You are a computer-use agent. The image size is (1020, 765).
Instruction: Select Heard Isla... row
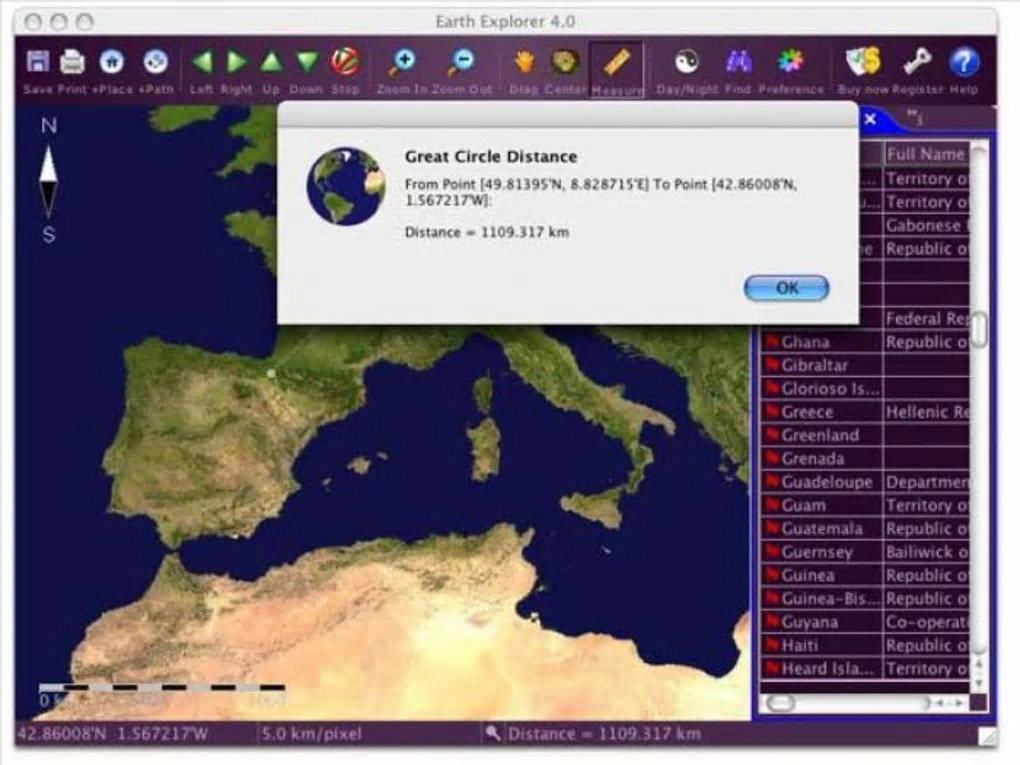pyautogui.click(x=822, y=669)
